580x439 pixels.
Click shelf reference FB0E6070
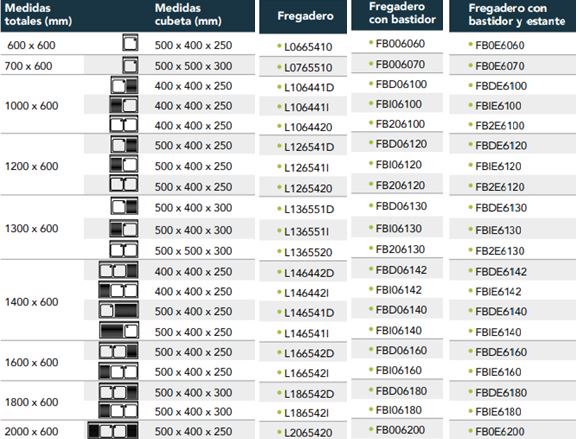click(x=500, y=66)
